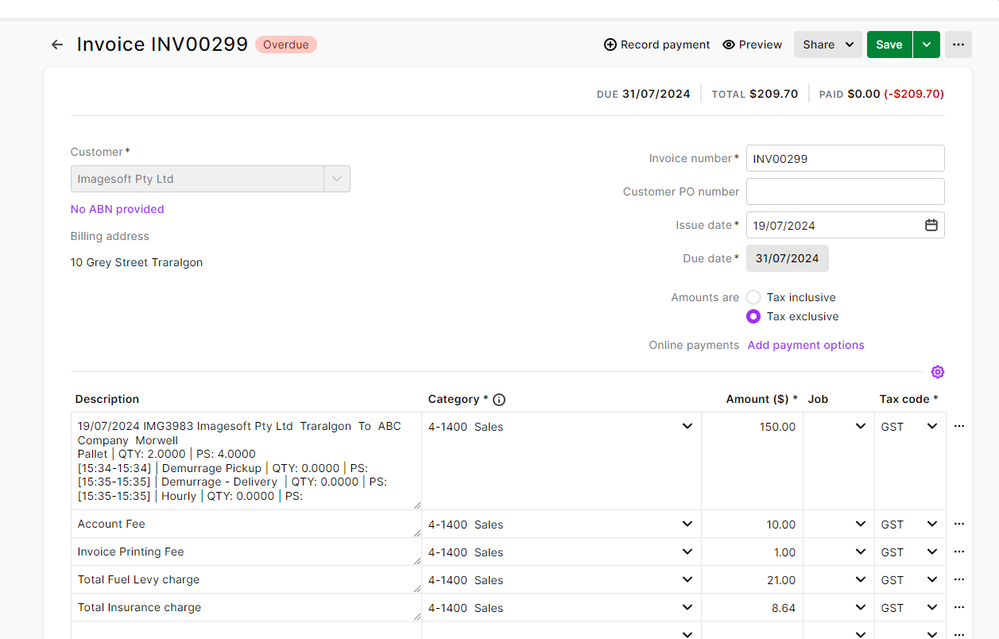Open the three-dot more options button near Save

click(958, 45)
